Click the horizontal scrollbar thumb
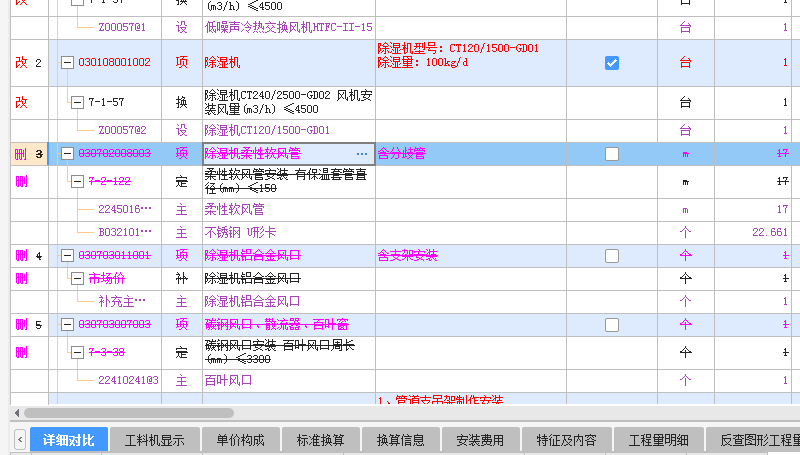The width and height of the screenshot is (800, 455). coord(129,413)
